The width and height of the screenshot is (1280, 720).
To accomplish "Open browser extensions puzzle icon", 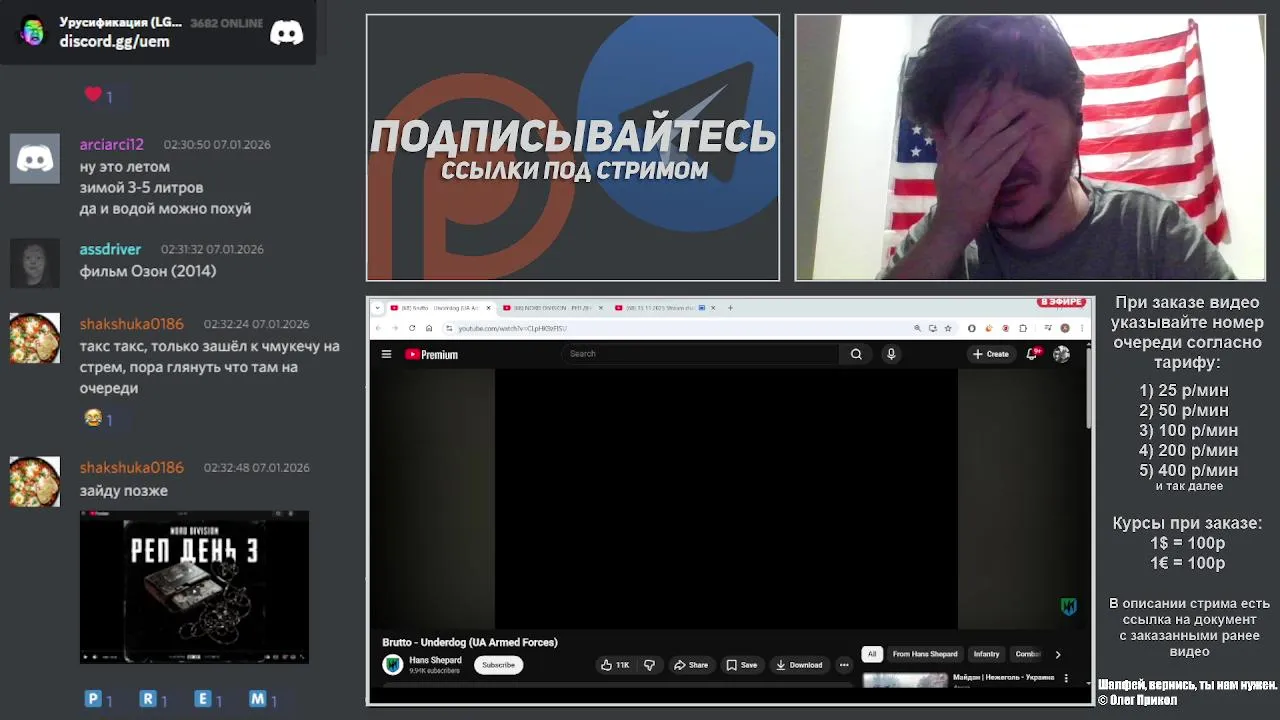I will [1023, 328].
